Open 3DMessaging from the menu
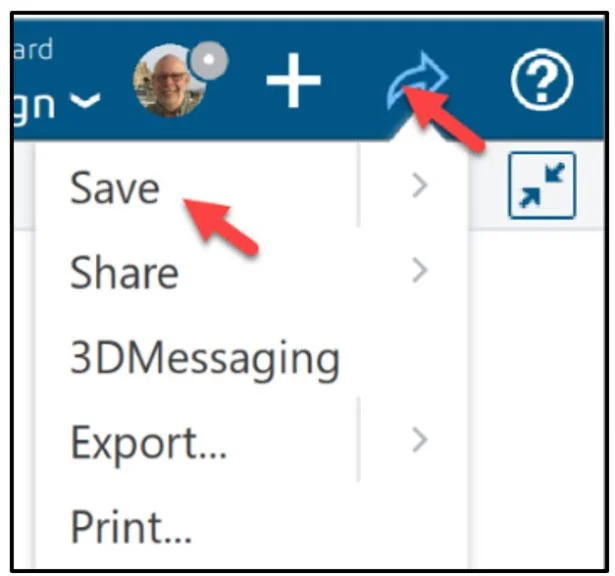Image resolution: width=615 pixels, height=576 pixels. click(x=205, y=360)
